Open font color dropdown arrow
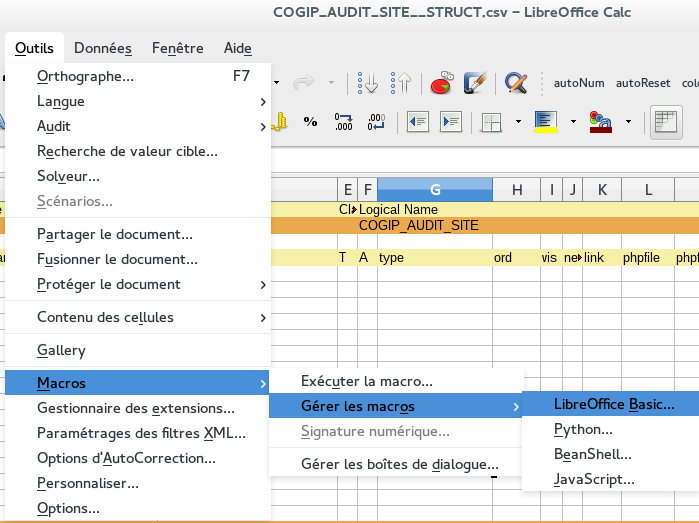699x523 pixels. tap(628, 121)
